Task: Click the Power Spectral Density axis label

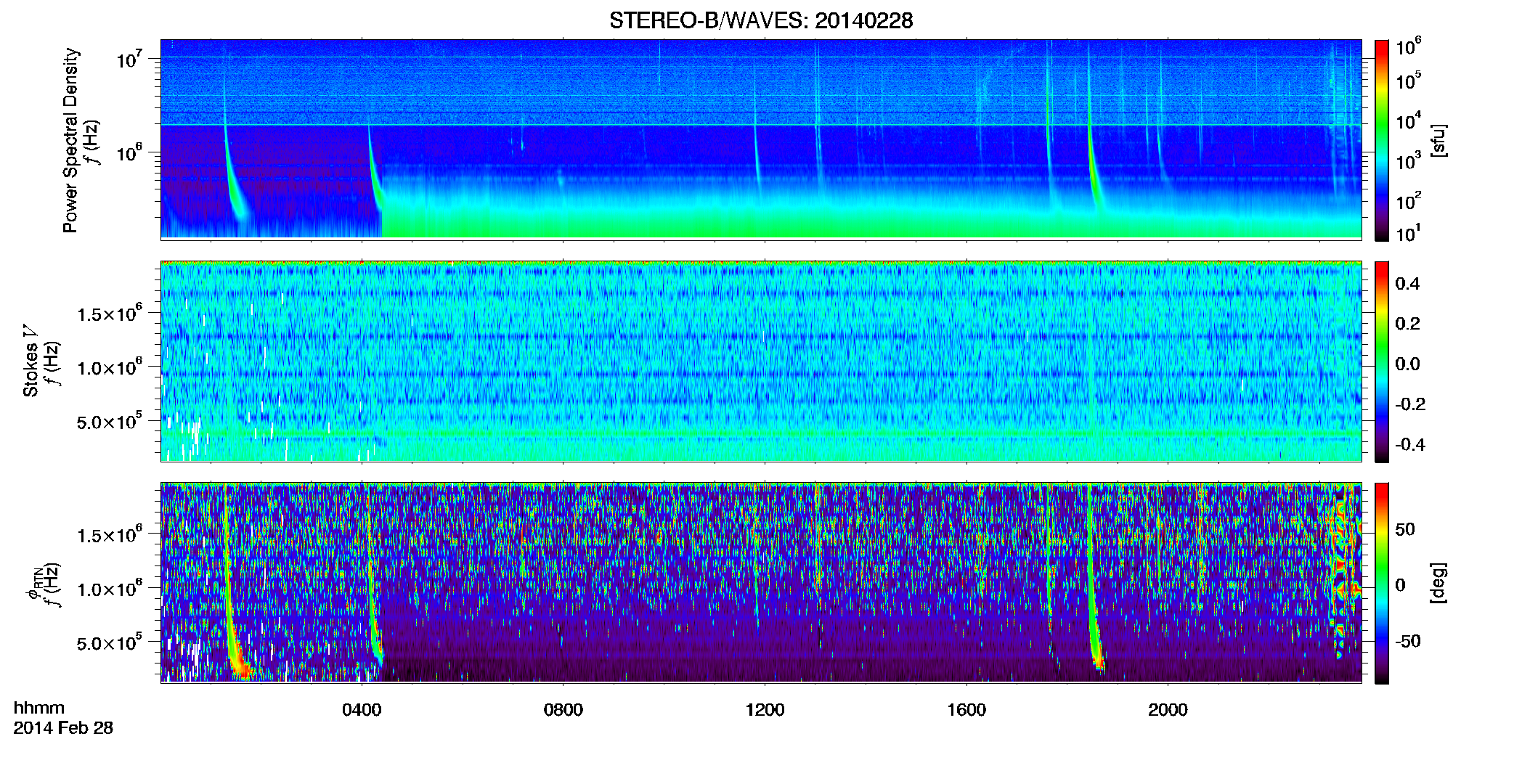Action: (70, 140)
